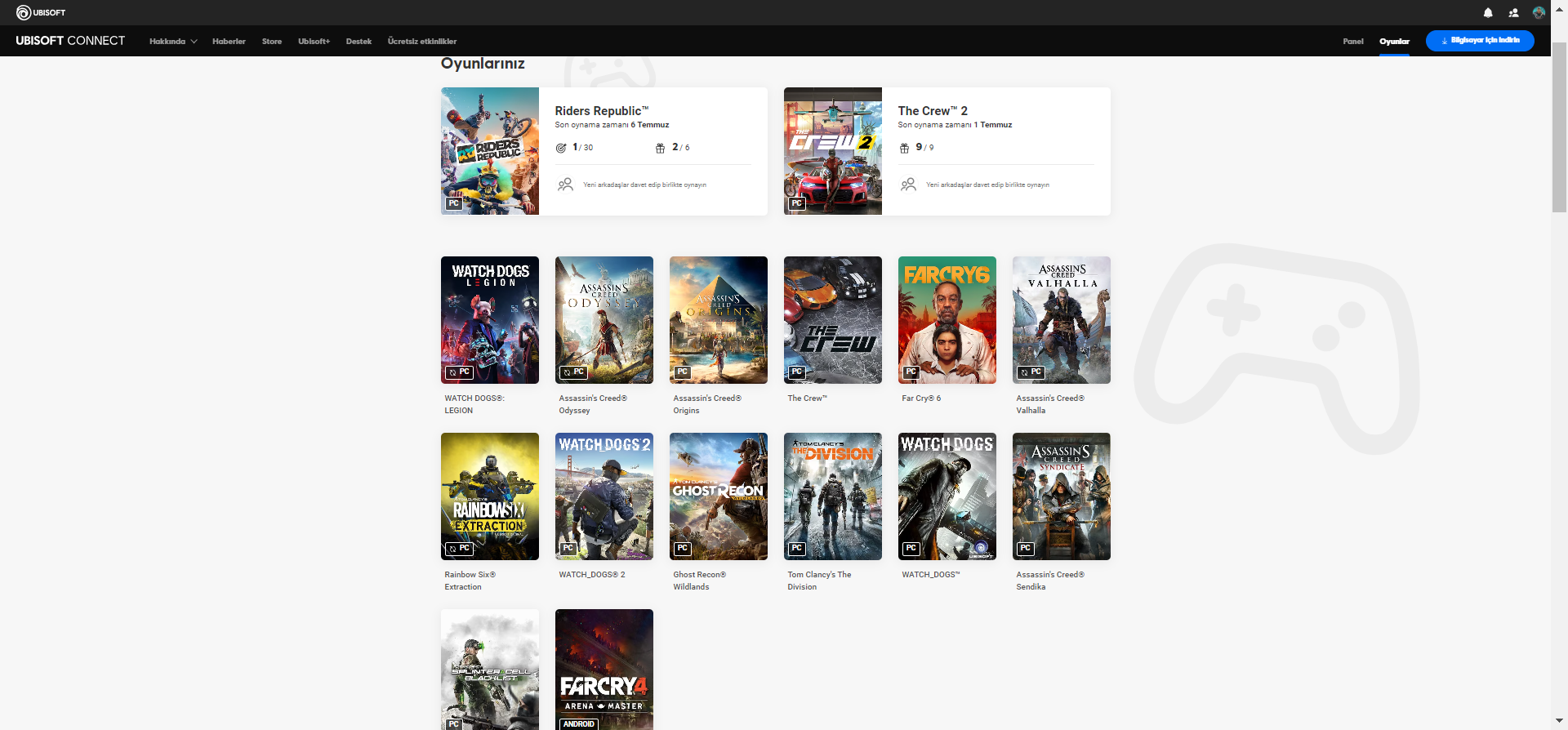Image resolution: width=1568 pixels, height=730 pixels.
Task: Click the UBISOFT CONNECT title link
Action: [x=70, y=41]
